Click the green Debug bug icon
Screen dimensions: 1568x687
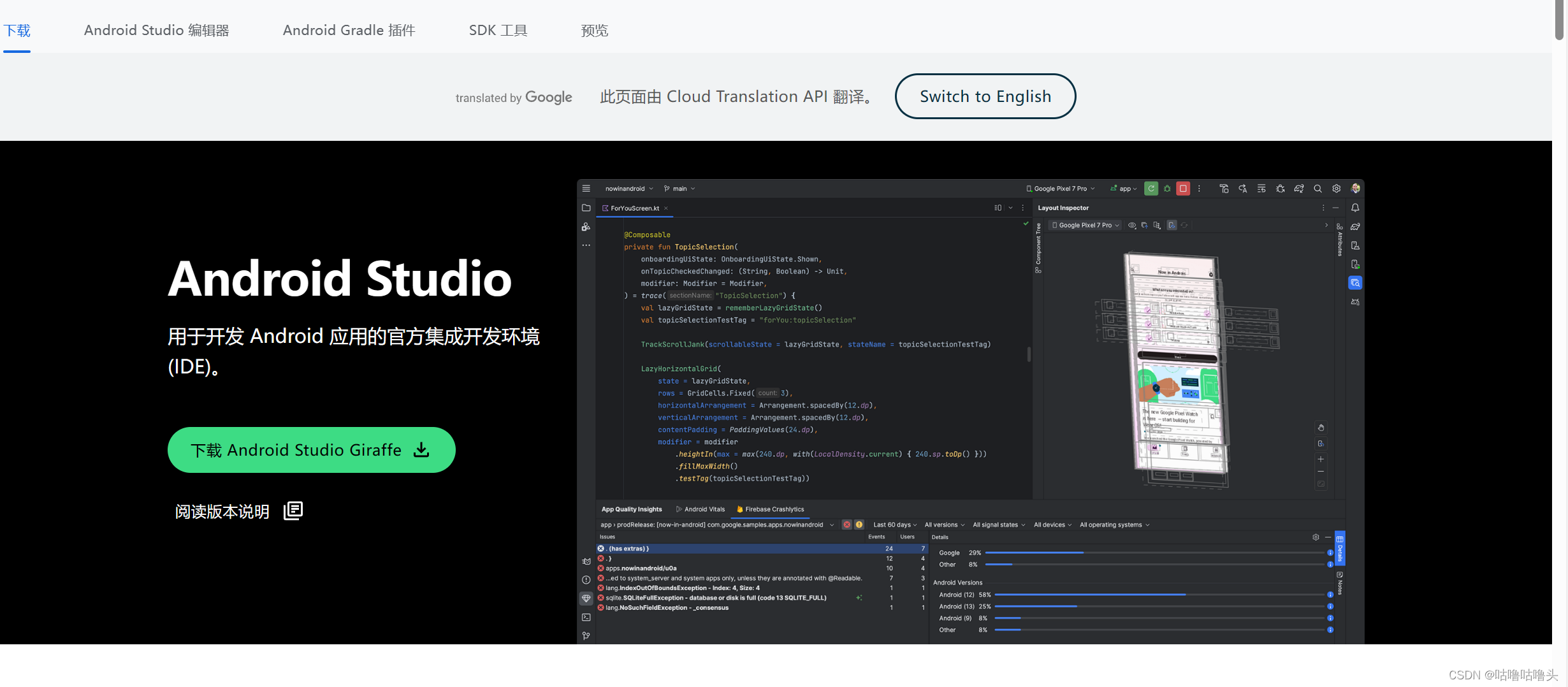tap(1167, 189)
